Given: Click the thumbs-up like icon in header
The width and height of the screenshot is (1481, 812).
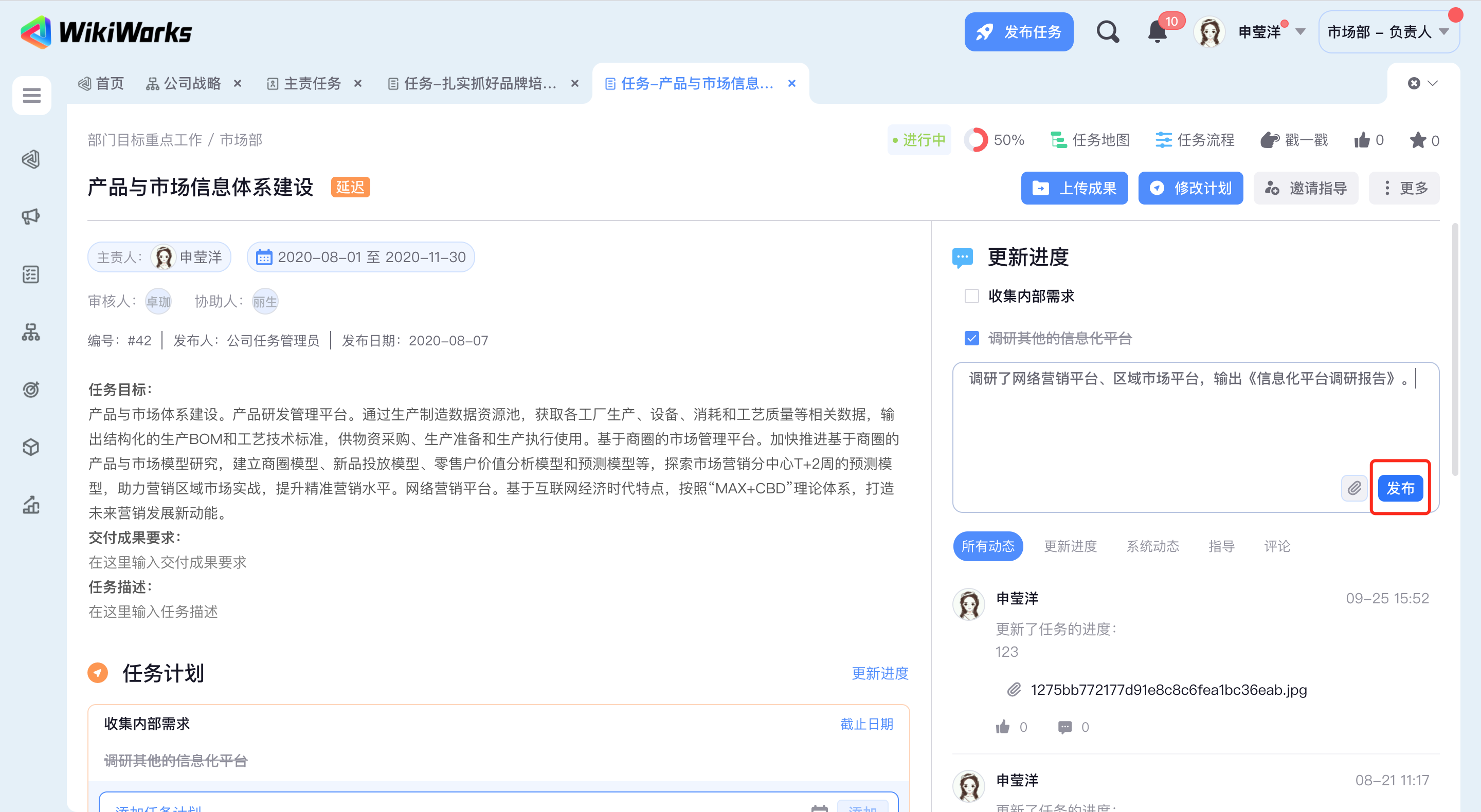Looking at the screenshot, I should (1362, 140).
